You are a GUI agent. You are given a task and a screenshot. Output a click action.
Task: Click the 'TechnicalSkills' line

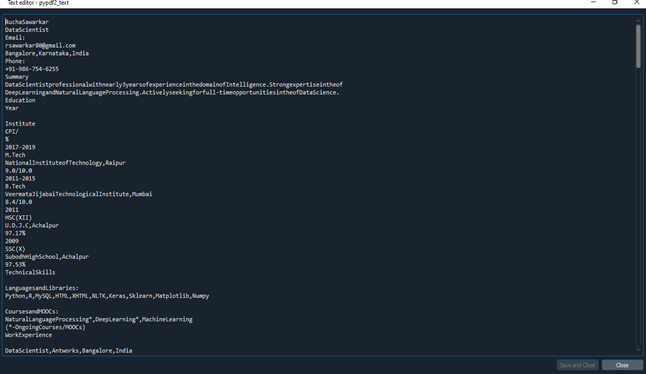coord(30,272)
